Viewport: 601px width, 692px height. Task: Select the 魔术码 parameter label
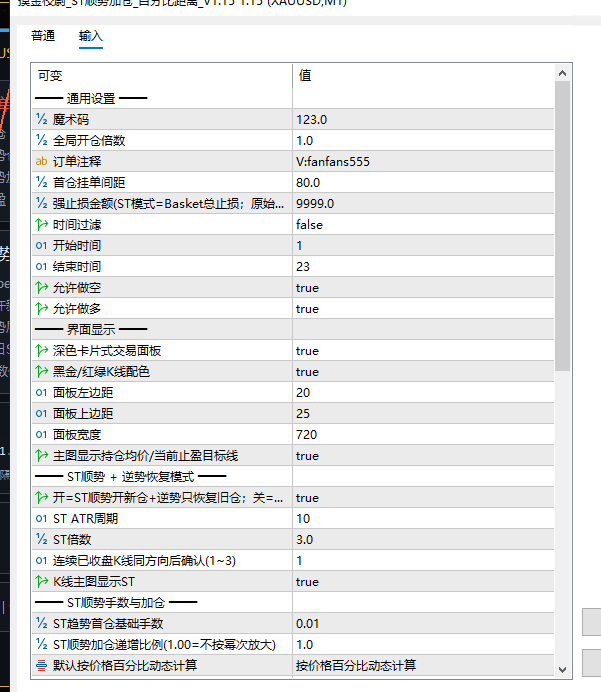(71, 119)
